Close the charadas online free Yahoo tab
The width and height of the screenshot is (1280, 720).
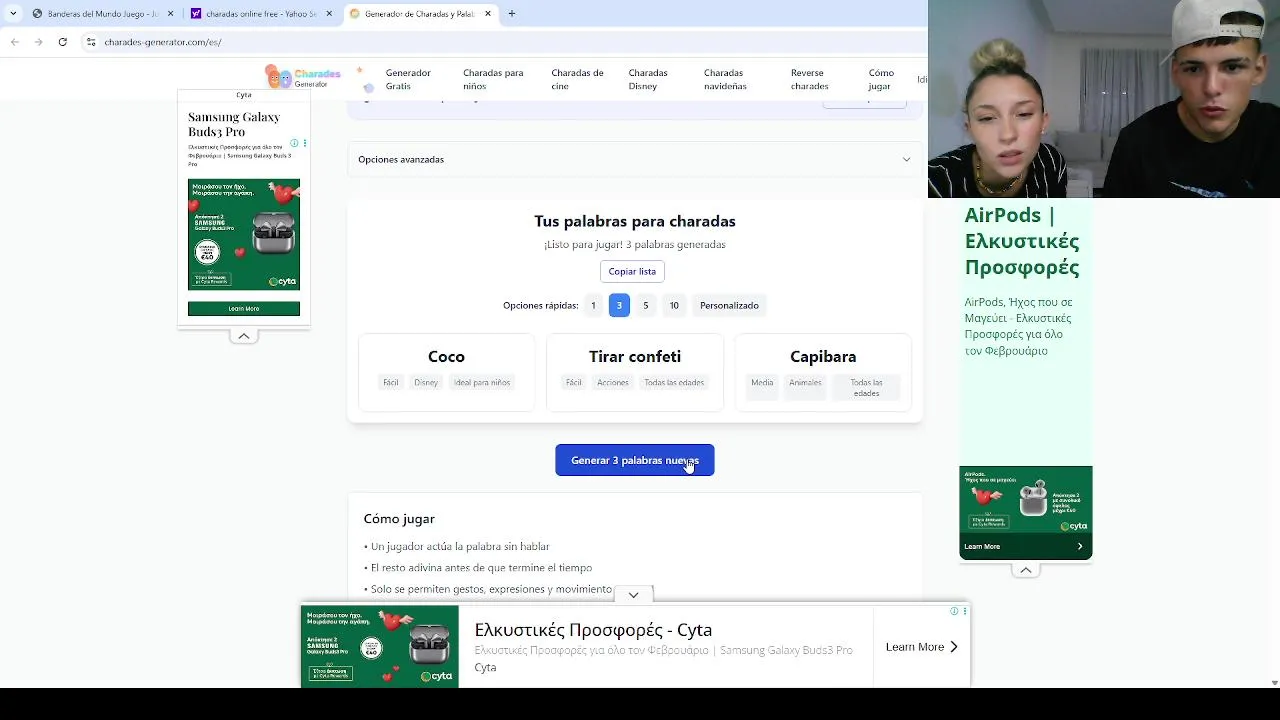pyautogui.click(x=329, y=14)
